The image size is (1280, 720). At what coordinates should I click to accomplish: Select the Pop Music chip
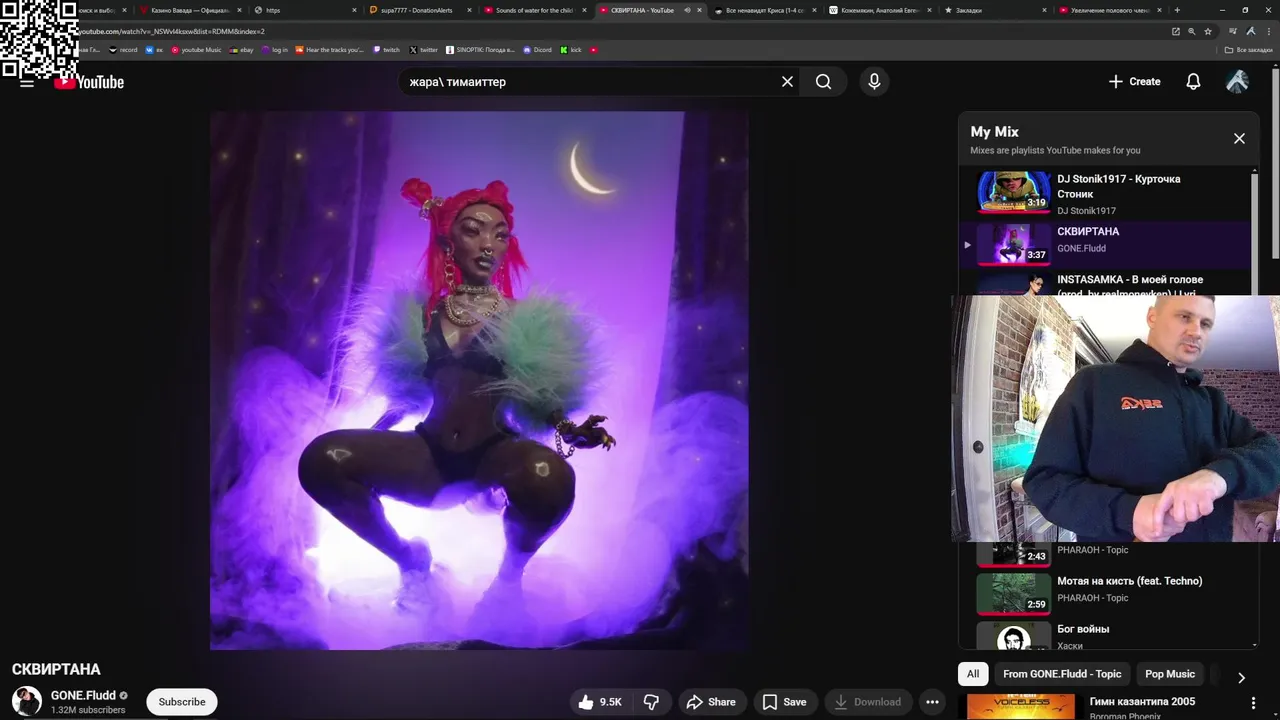[1170, 674]
